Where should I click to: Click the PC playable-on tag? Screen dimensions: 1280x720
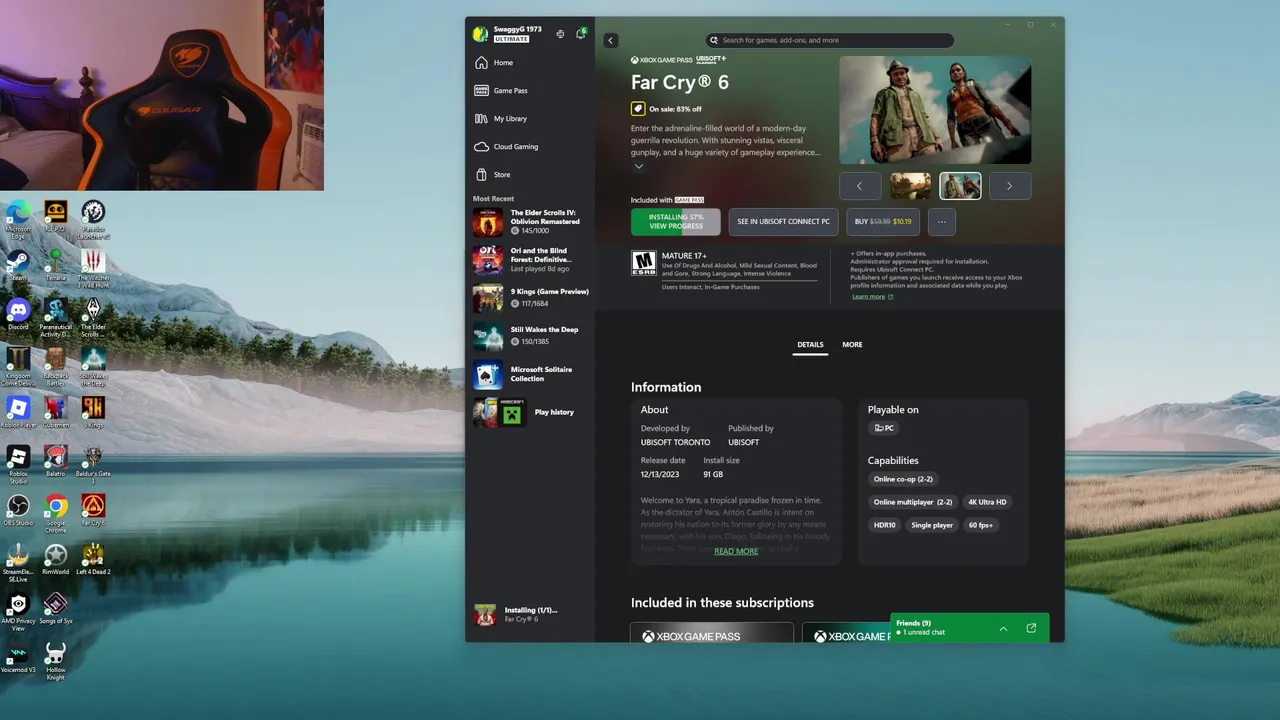pos(884,428)
